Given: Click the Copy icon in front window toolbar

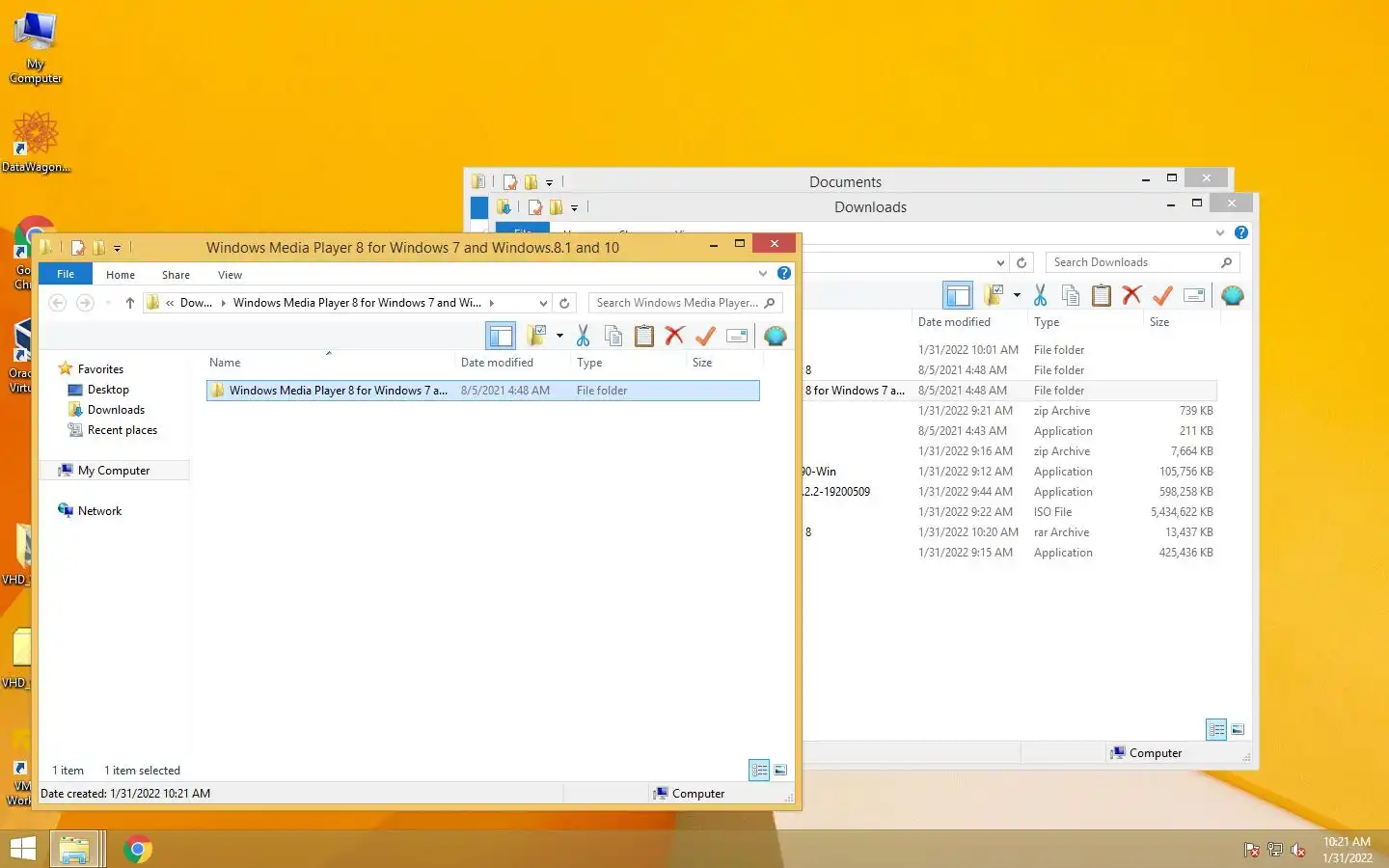Looking at the screenshot, I should [x=613, y=336].
